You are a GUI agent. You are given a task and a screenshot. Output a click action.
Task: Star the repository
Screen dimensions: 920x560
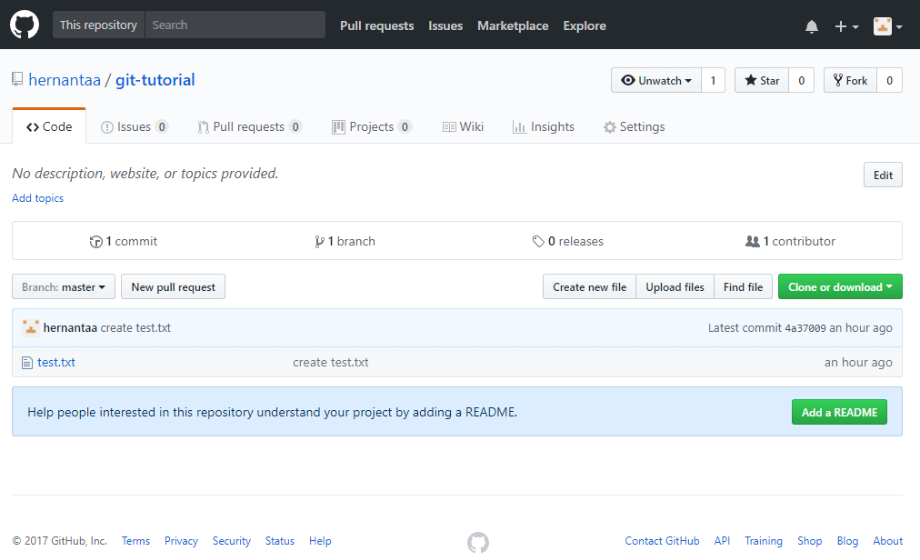point(762,80)
